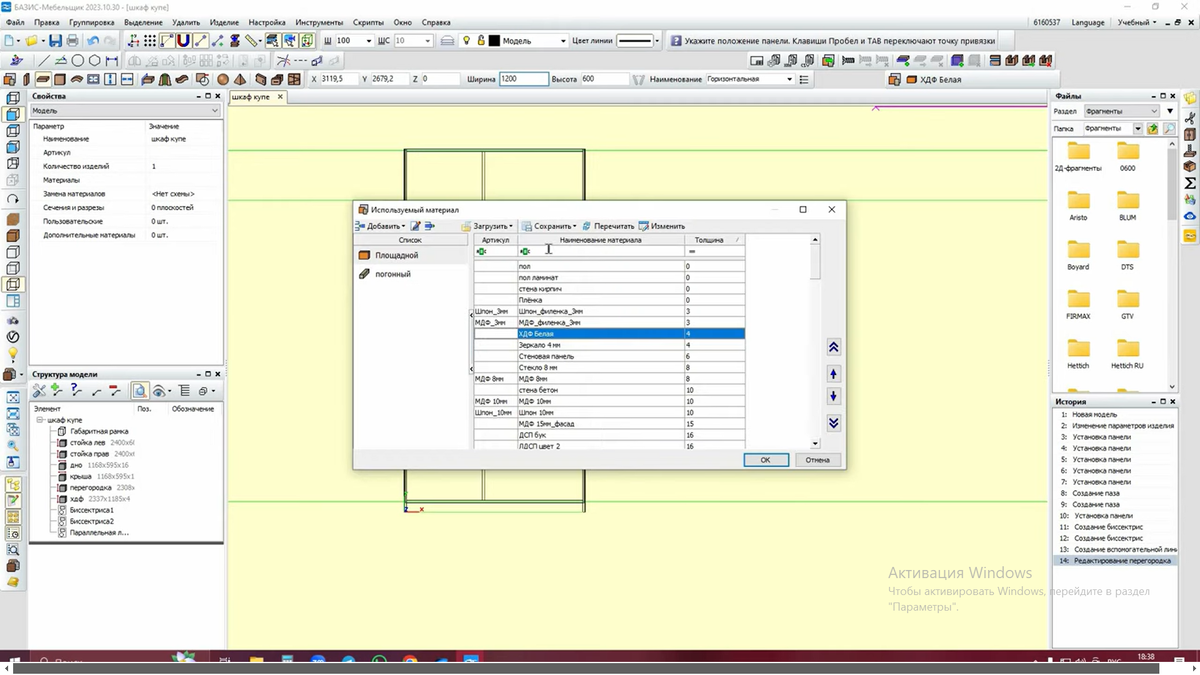Image resolution: width=1200 pixels, height=675 pixels.
Task: Click the material list vertical scrollbar
Action: (x=815, y=340)
